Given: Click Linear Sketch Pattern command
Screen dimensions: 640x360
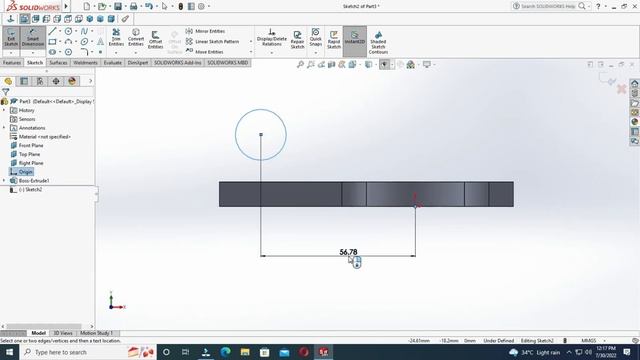Looking at the screenshot, I should [212, 42].
